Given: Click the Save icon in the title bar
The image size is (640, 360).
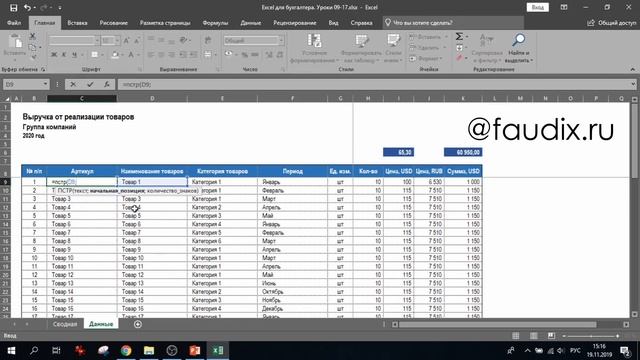Looking at the screenshot, I should coord(13,7).
